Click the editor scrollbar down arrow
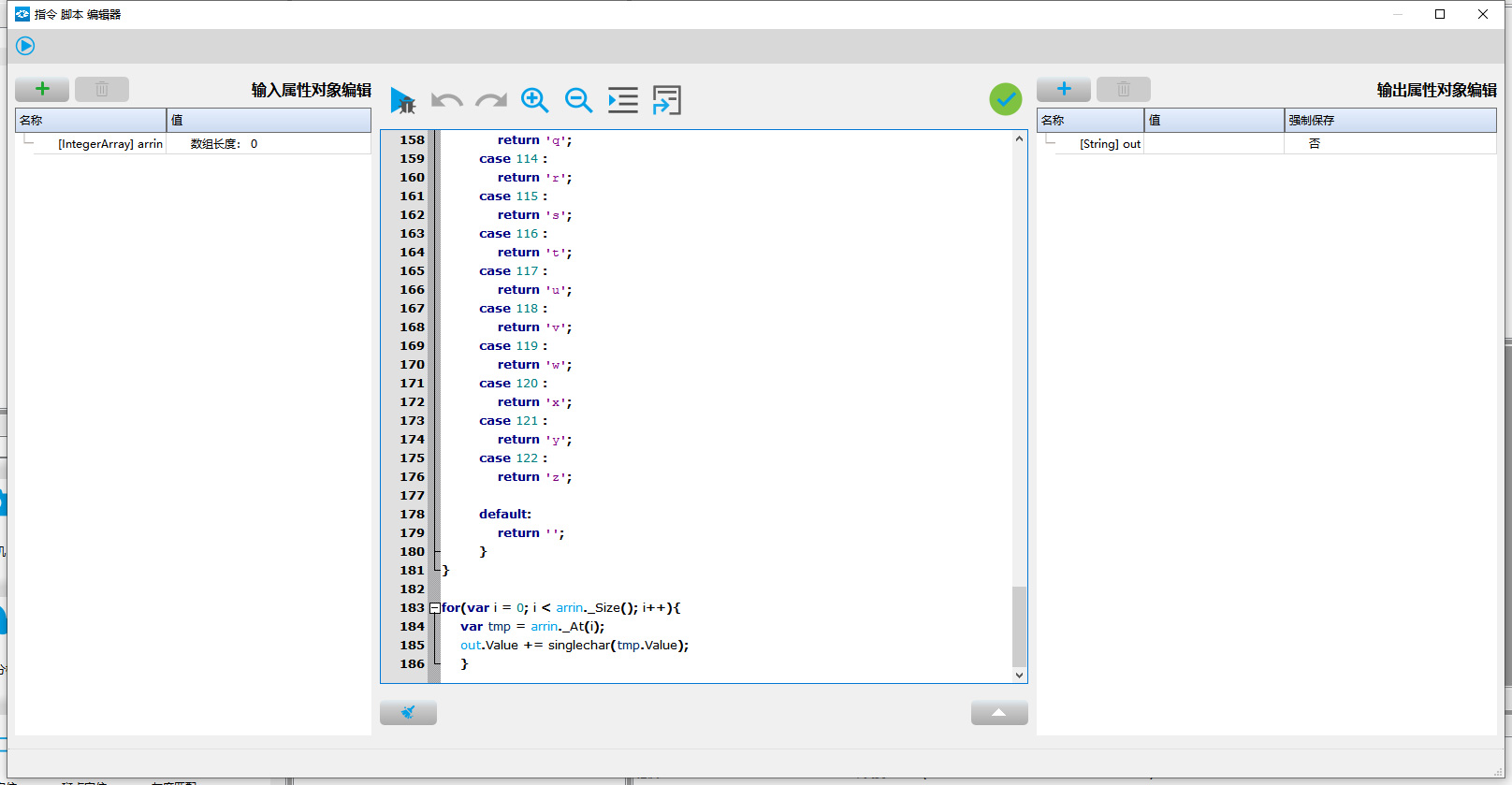 pyautogui.click(x=1019, y=675)
